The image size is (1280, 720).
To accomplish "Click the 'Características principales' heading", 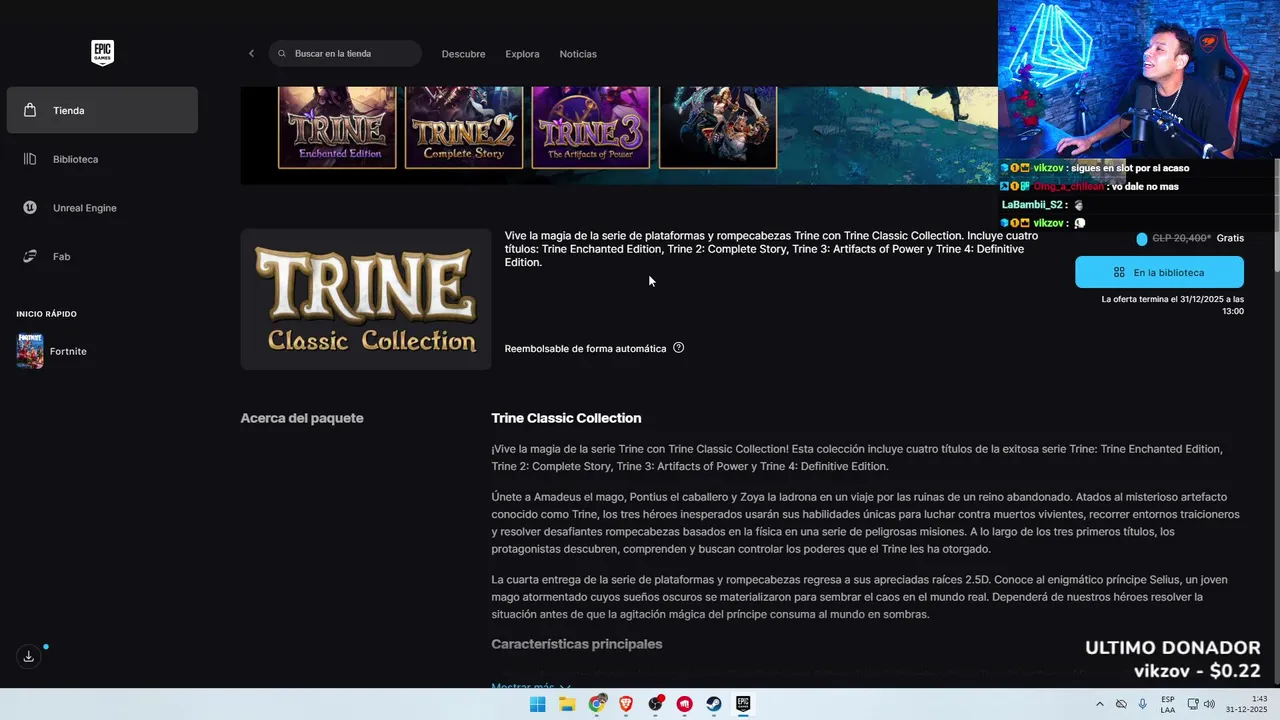I will (x=577, y=644).
